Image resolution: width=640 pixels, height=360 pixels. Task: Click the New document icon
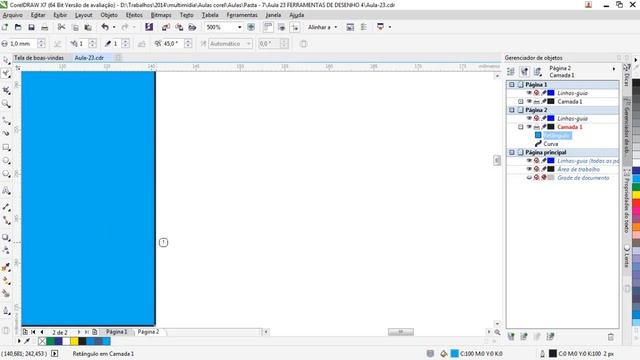click(5, 27)
